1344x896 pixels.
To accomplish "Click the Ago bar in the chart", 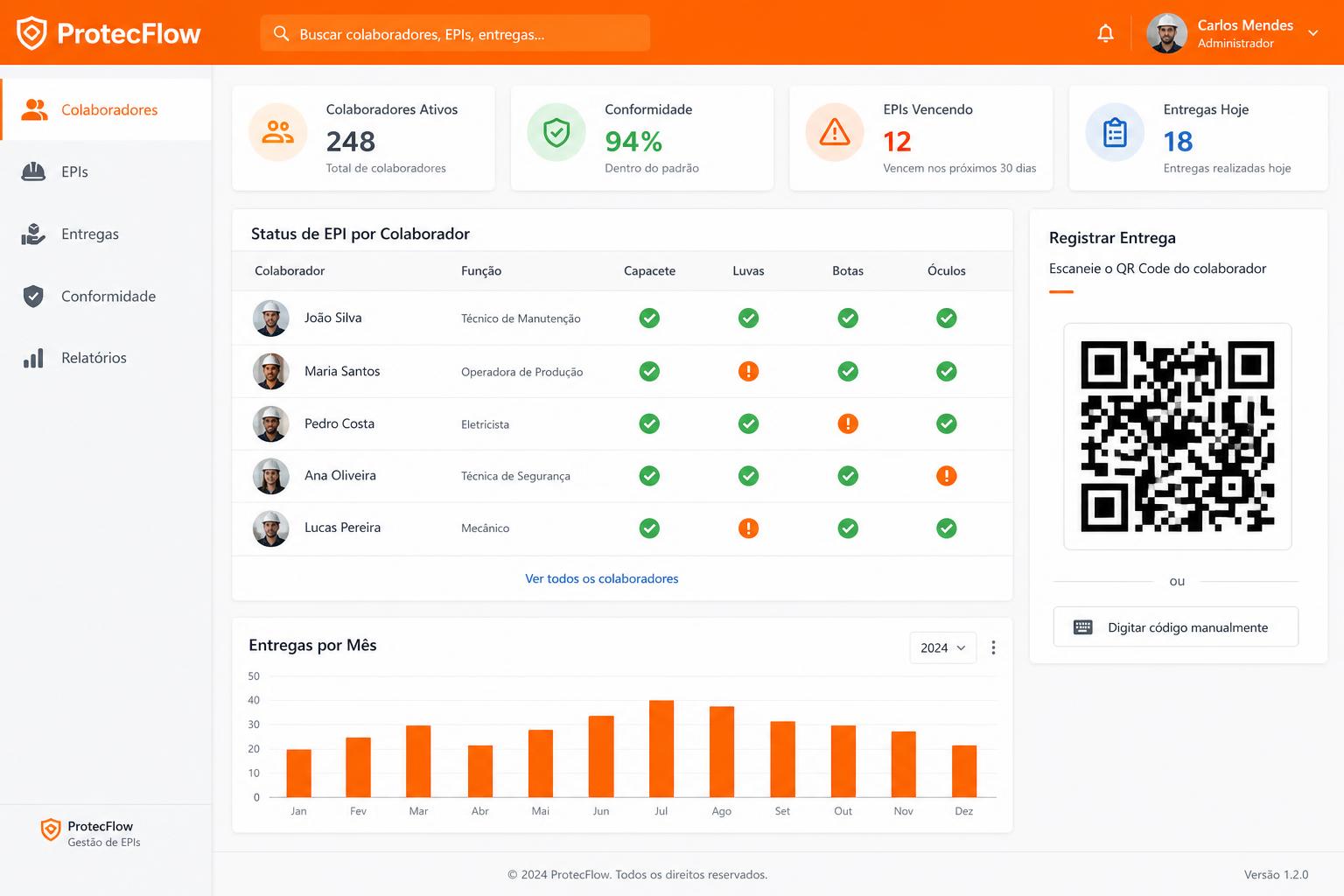I will (x=722, y=752).
